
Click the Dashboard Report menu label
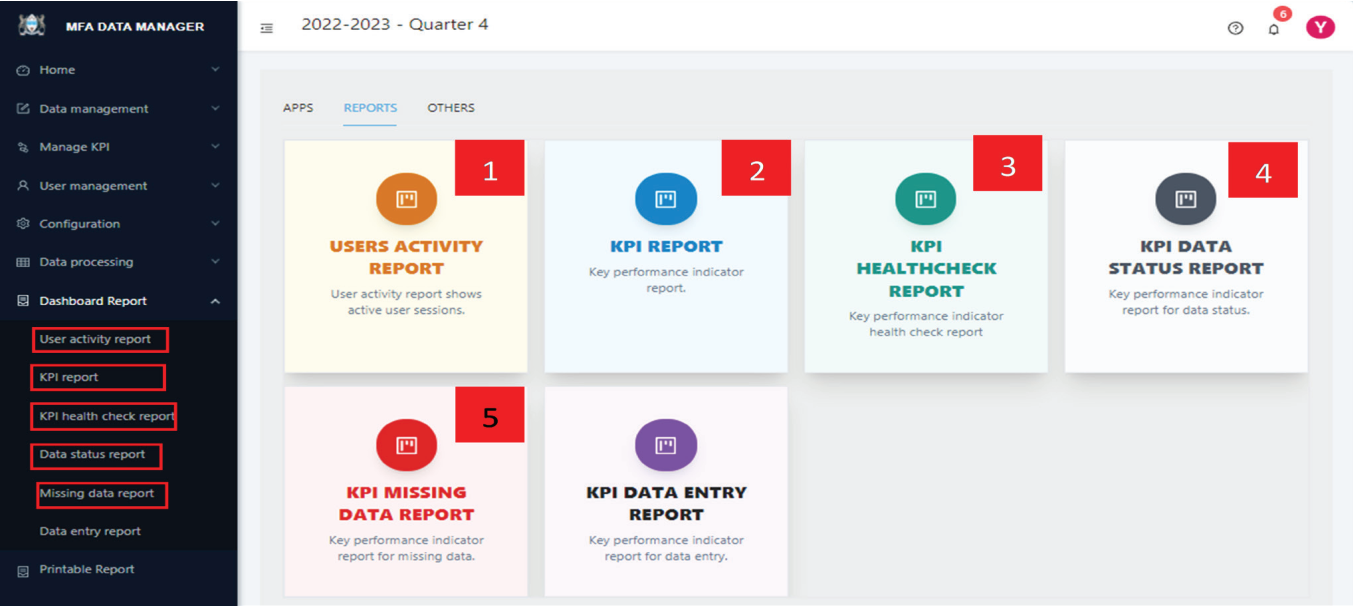[93, 301]
